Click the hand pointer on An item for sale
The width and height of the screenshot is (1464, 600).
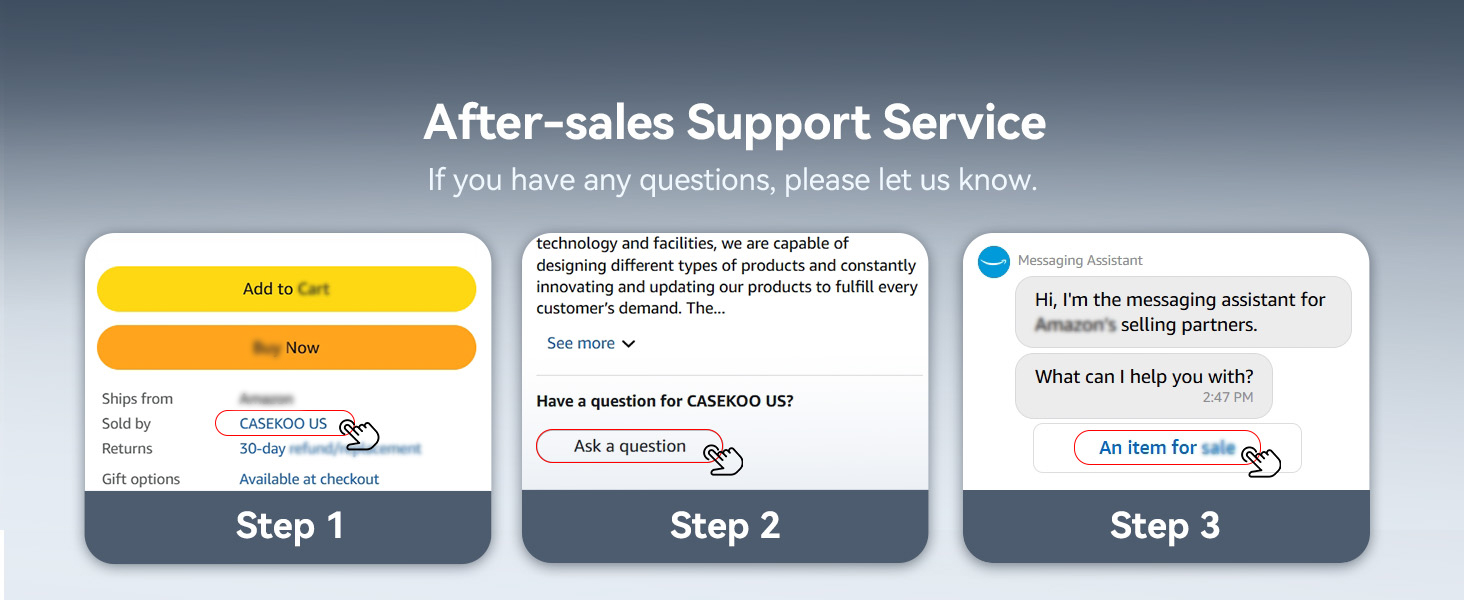click(1262, 461)
